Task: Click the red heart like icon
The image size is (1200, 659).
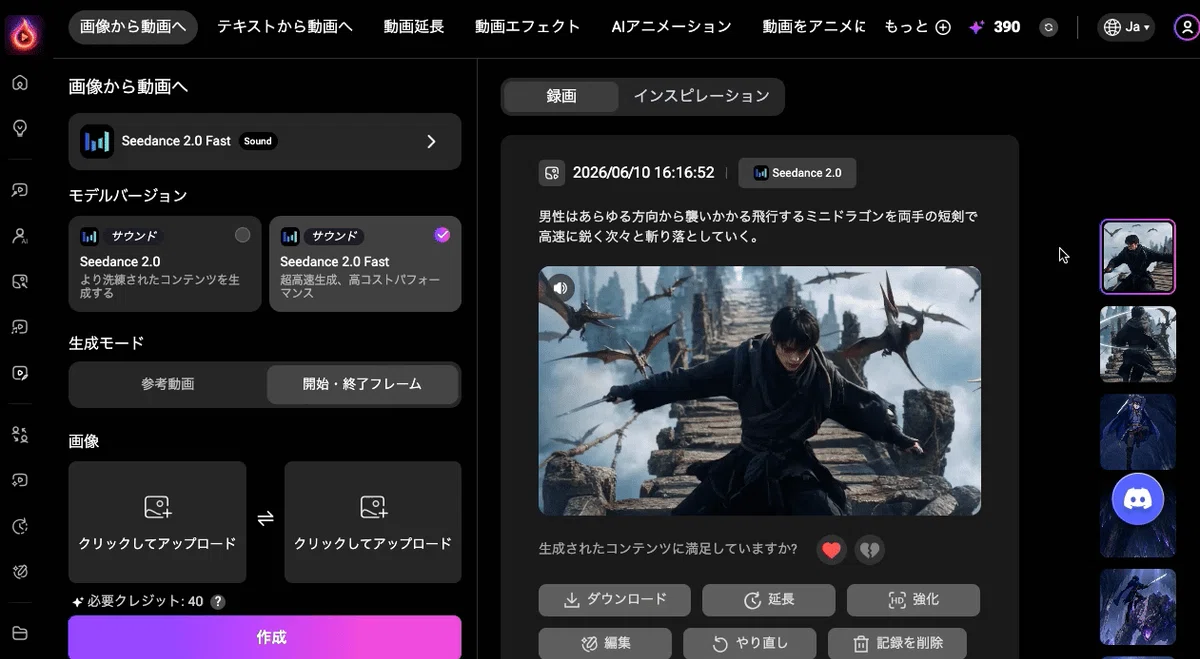Action: (x=831, y=549)
